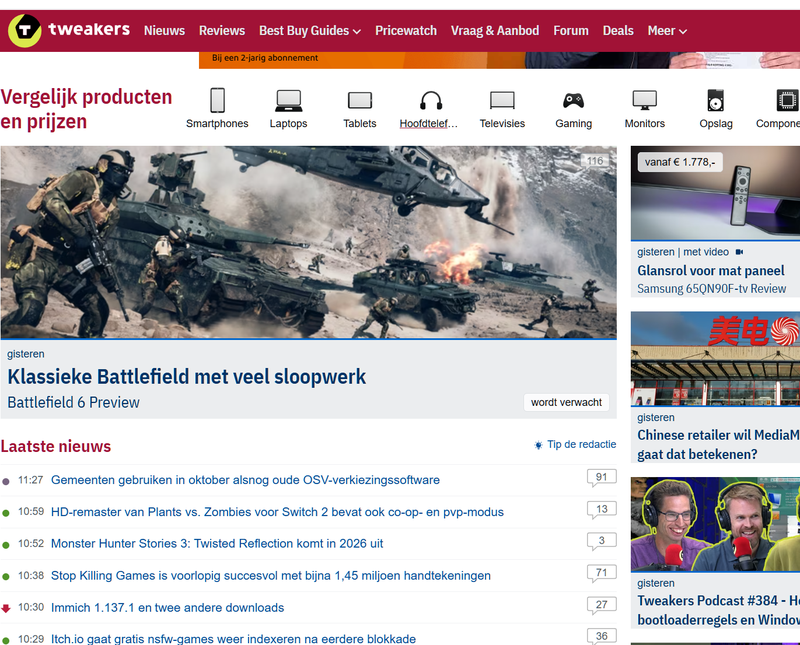800x645 pixels.
Task: Open the Opslag hard drive icon
Action: [x=716, y=101]
